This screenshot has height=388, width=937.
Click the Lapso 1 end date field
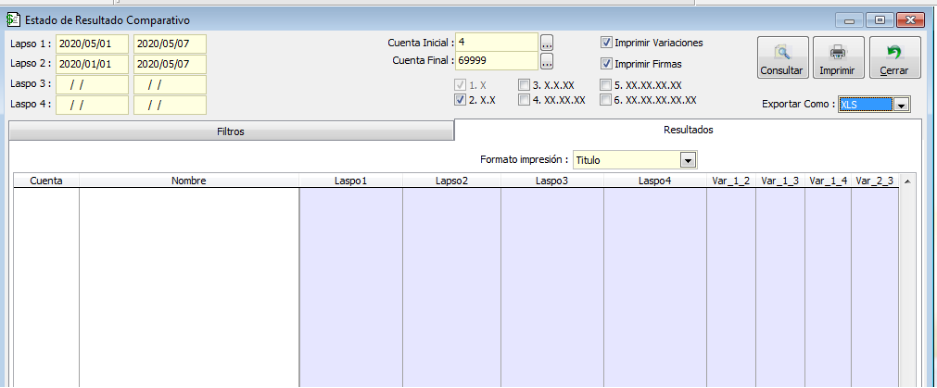pos(170,44)
